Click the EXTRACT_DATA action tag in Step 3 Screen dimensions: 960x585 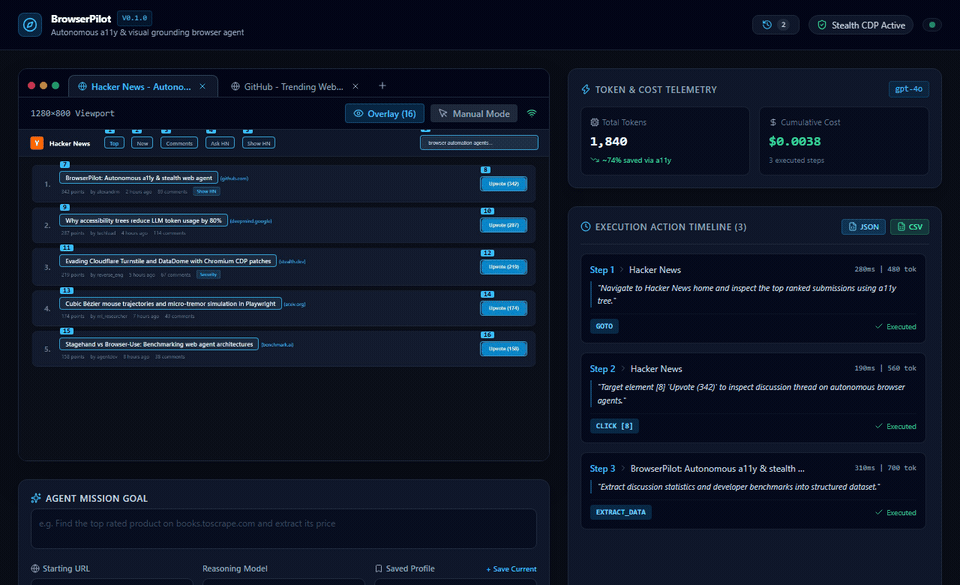pos(621,512)
